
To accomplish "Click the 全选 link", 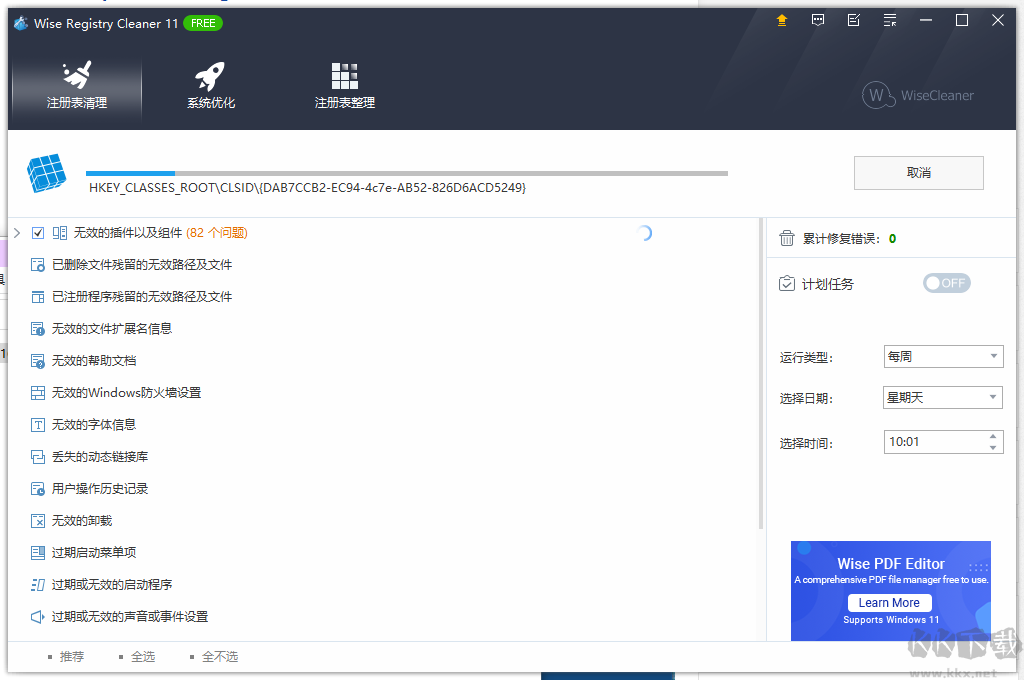I will point(143,656).
